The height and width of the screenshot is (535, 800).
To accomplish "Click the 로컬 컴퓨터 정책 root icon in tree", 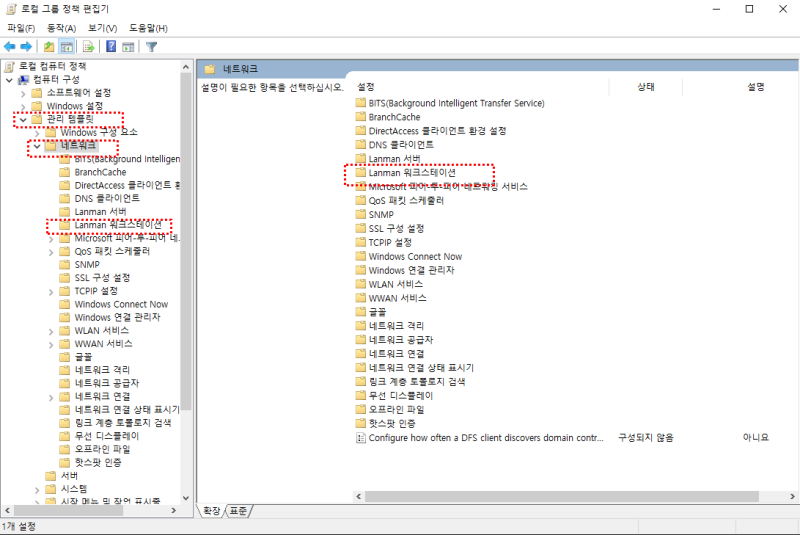I will (x=10, y=66).
